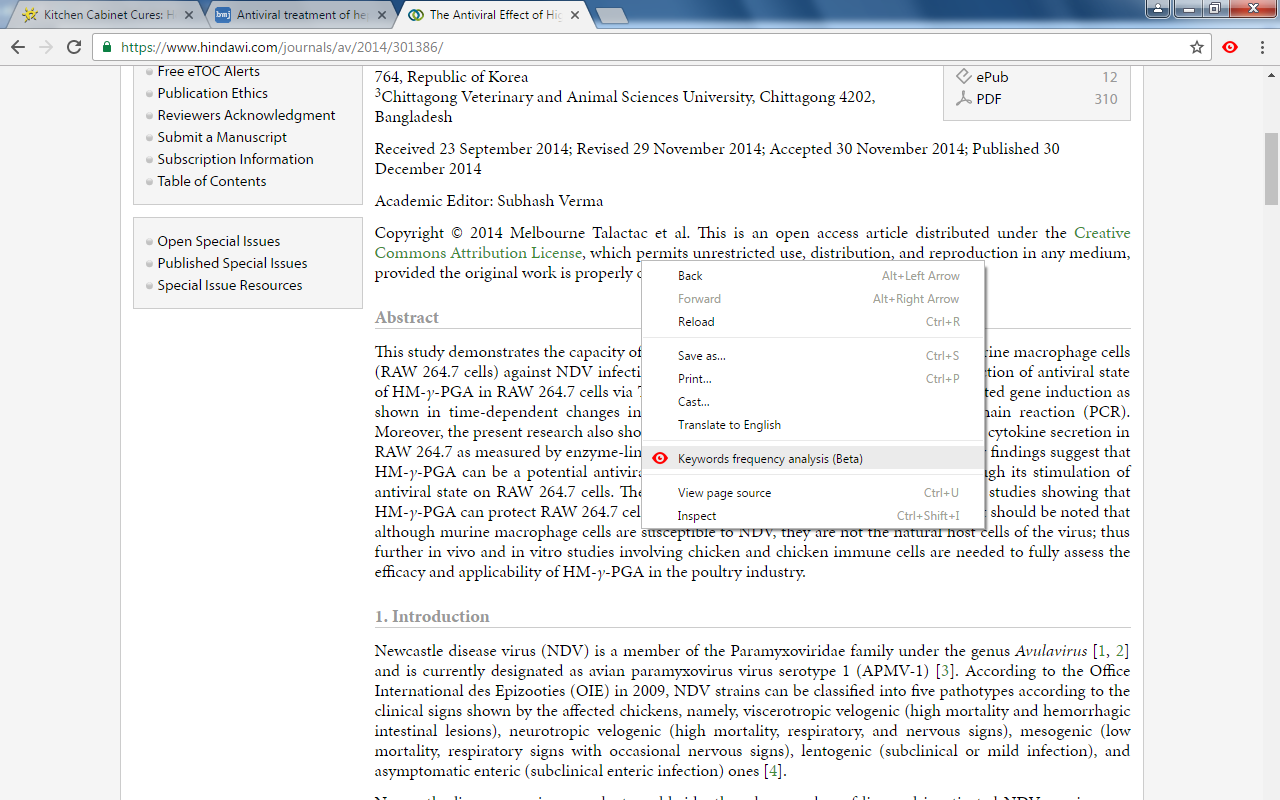Click the PDF download icon

coord(962,98)
